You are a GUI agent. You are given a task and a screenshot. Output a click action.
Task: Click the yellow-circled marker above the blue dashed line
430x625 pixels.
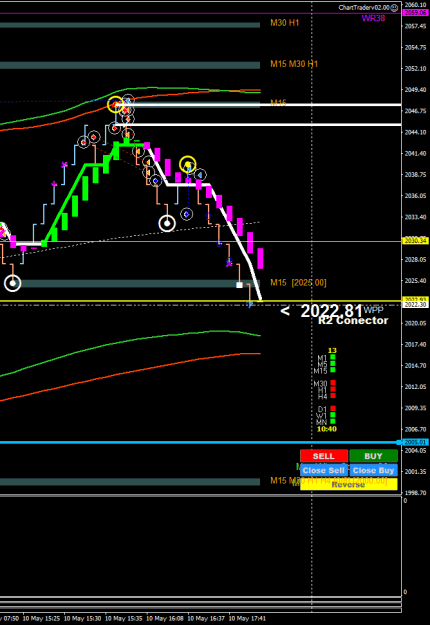[x=188, y=164]
